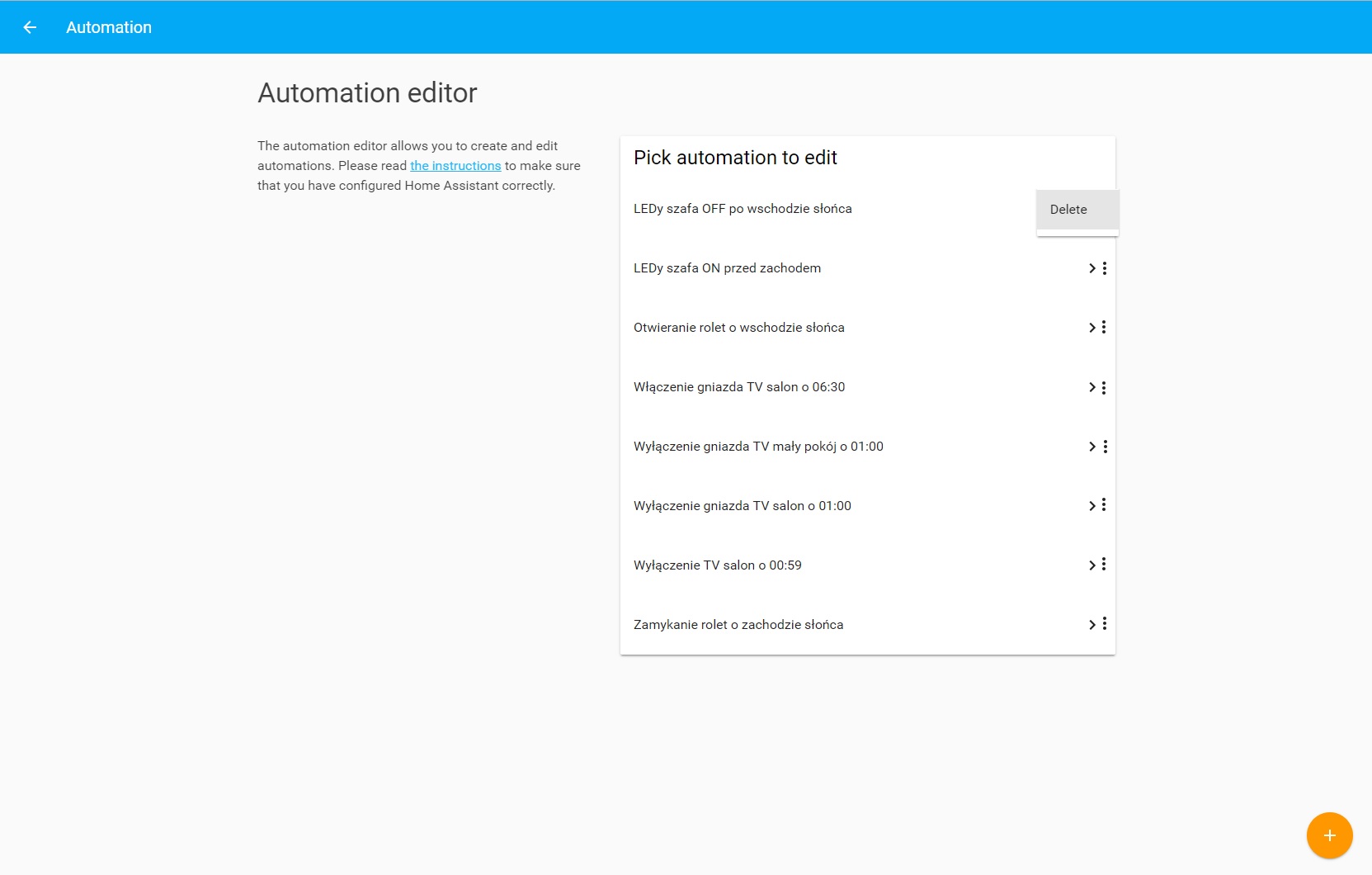The image size is (1372, 875).
Task: Open the three-dot menu for 'Włączenie gniazda TV salon o 06:30'
Action: (x=1104, y=386)
